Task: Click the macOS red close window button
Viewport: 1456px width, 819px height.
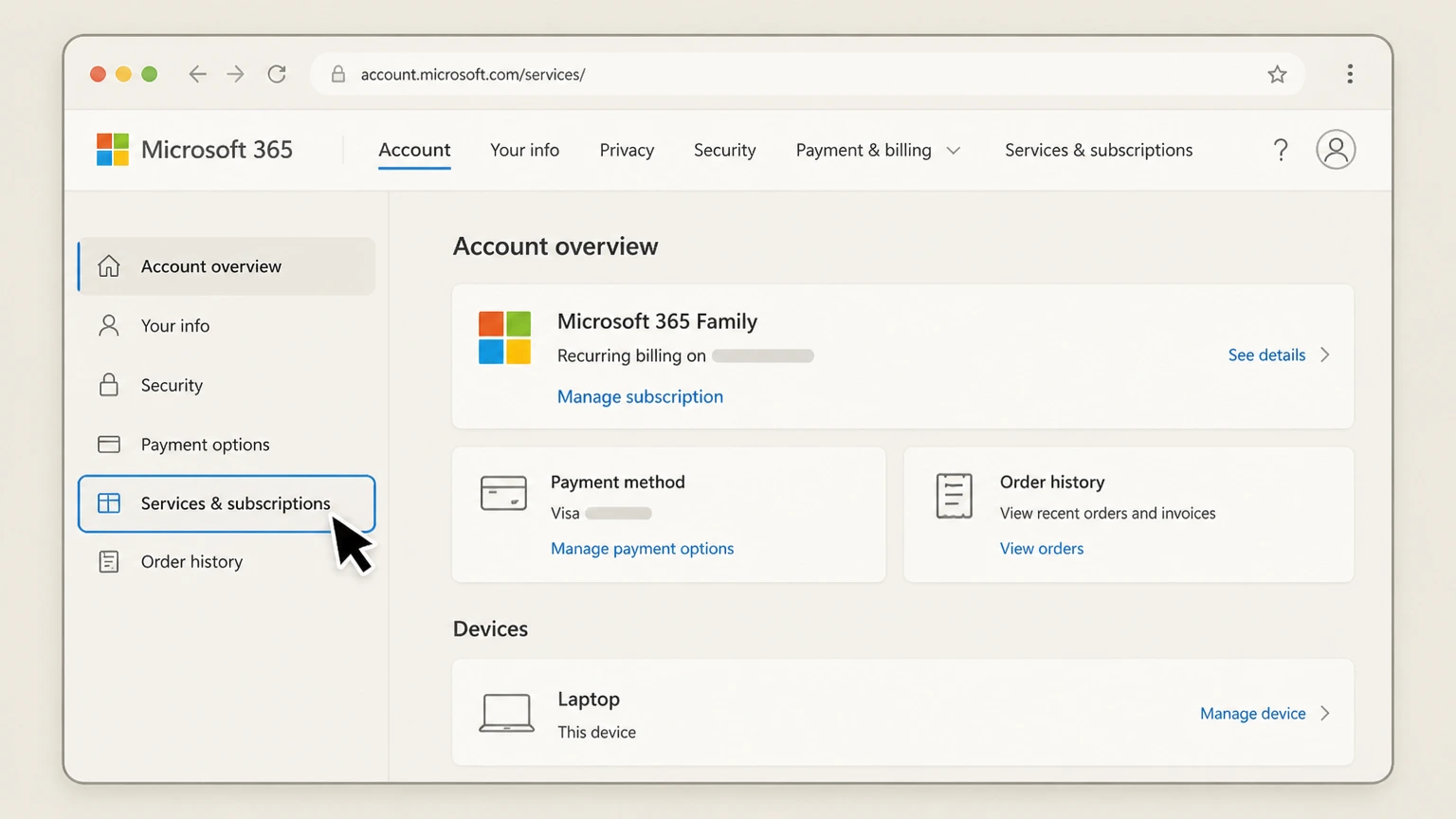Action: (98, 74)
